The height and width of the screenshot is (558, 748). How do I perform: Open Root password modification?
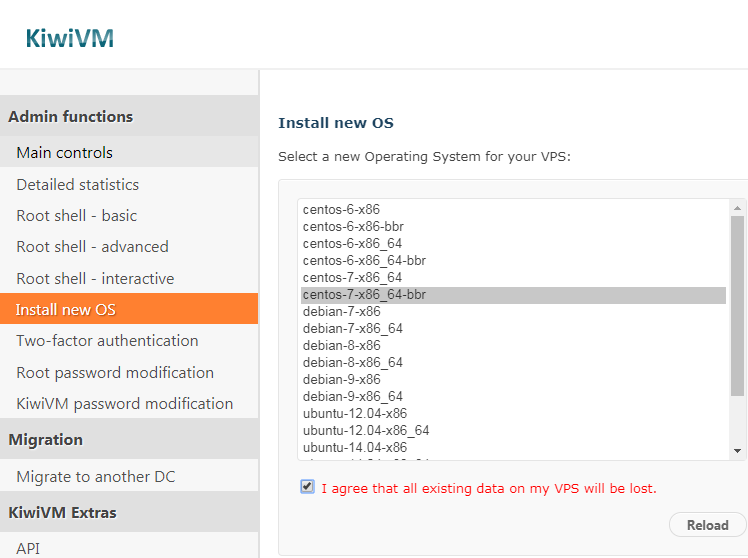tap(115, 373)
